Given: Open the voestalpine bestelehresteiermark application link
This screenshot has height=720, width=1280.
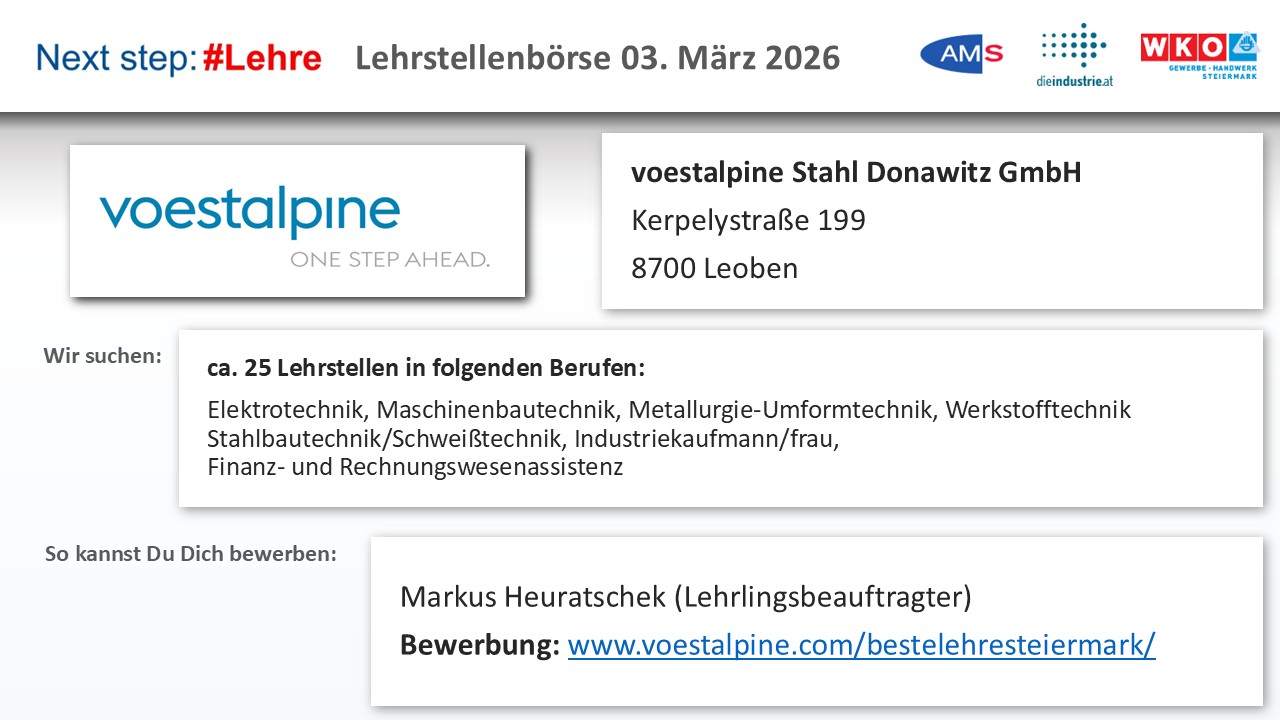Looking at the screenshot, I should [861, 645].
